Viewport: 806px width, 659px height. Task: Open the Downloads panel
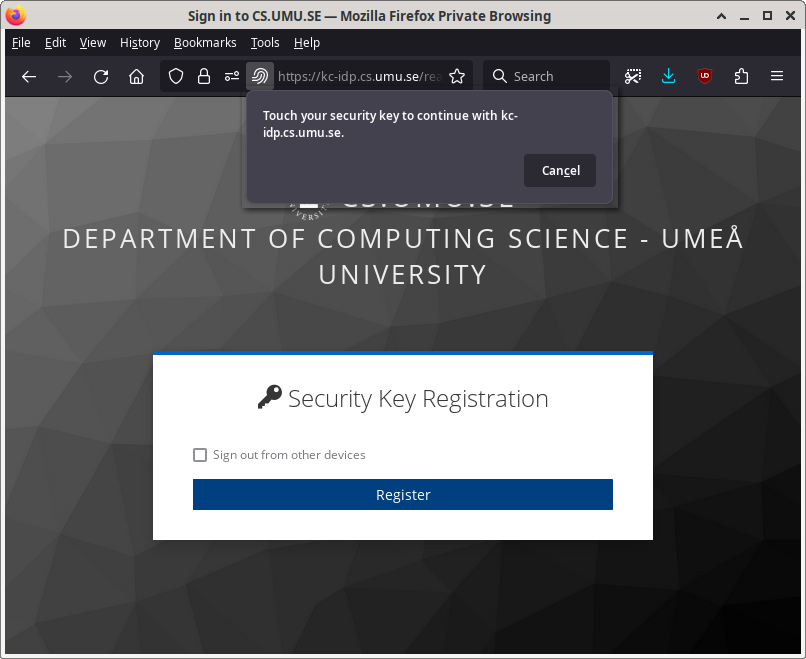[x=669, y=76]
